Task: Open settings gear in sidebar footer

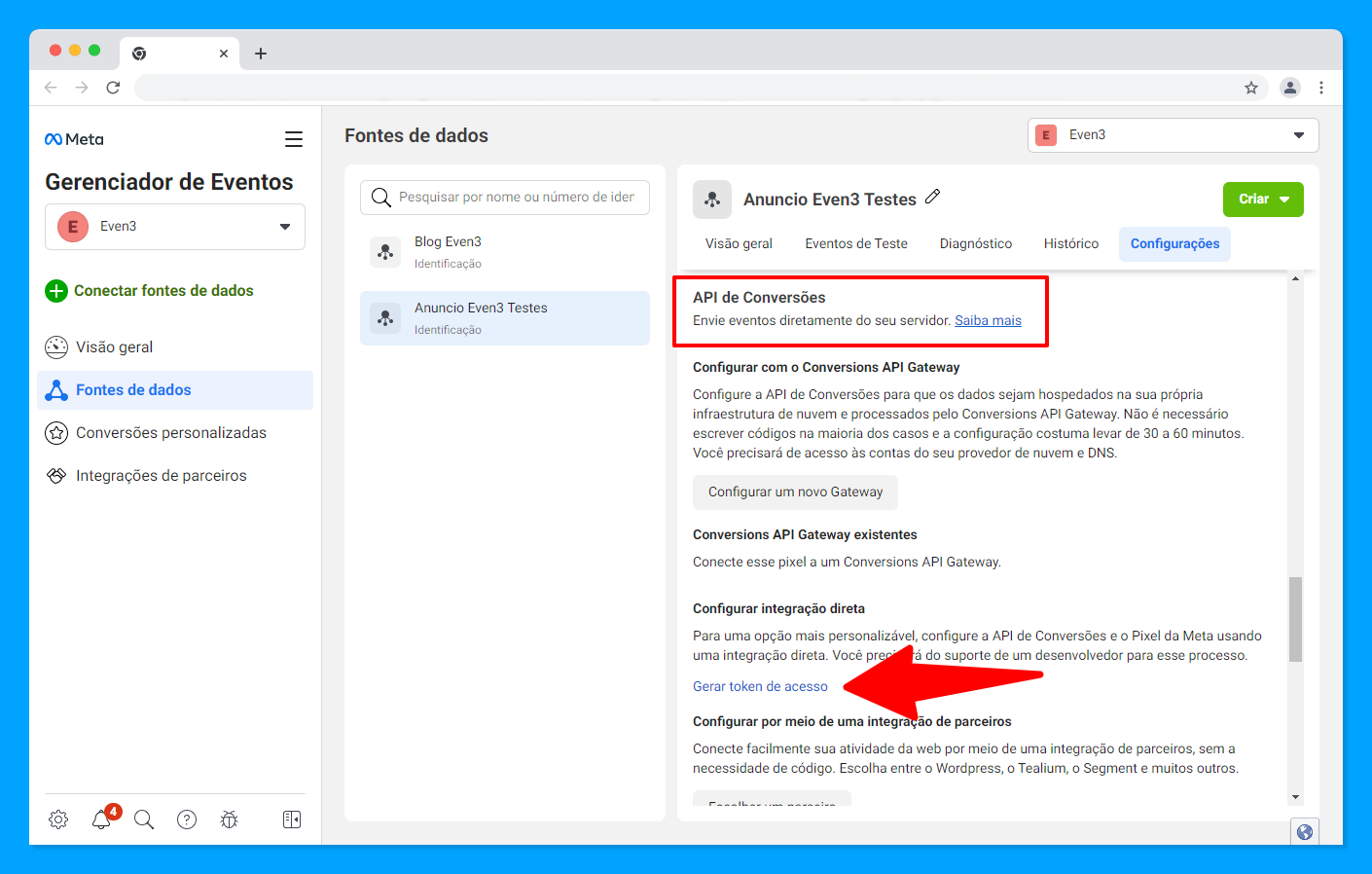Action: pyautogui.click(x=58, y=819)
